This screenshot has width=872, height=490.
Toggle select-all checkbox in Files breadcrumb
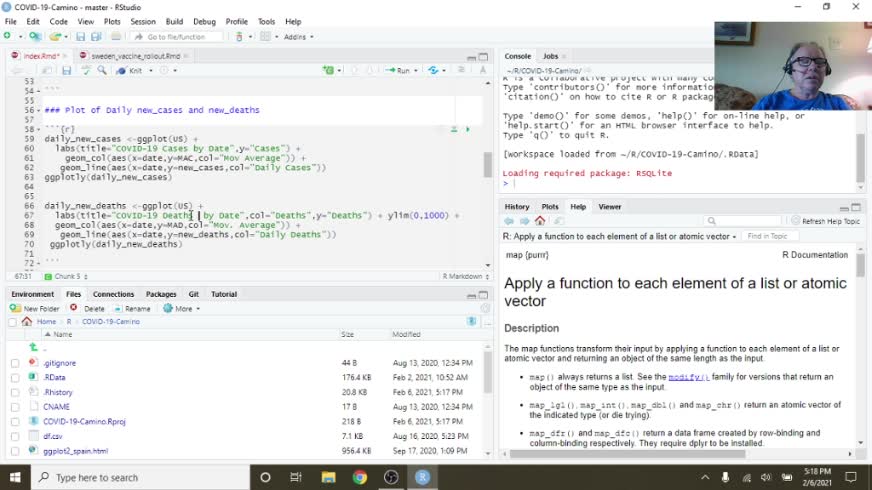12,321
